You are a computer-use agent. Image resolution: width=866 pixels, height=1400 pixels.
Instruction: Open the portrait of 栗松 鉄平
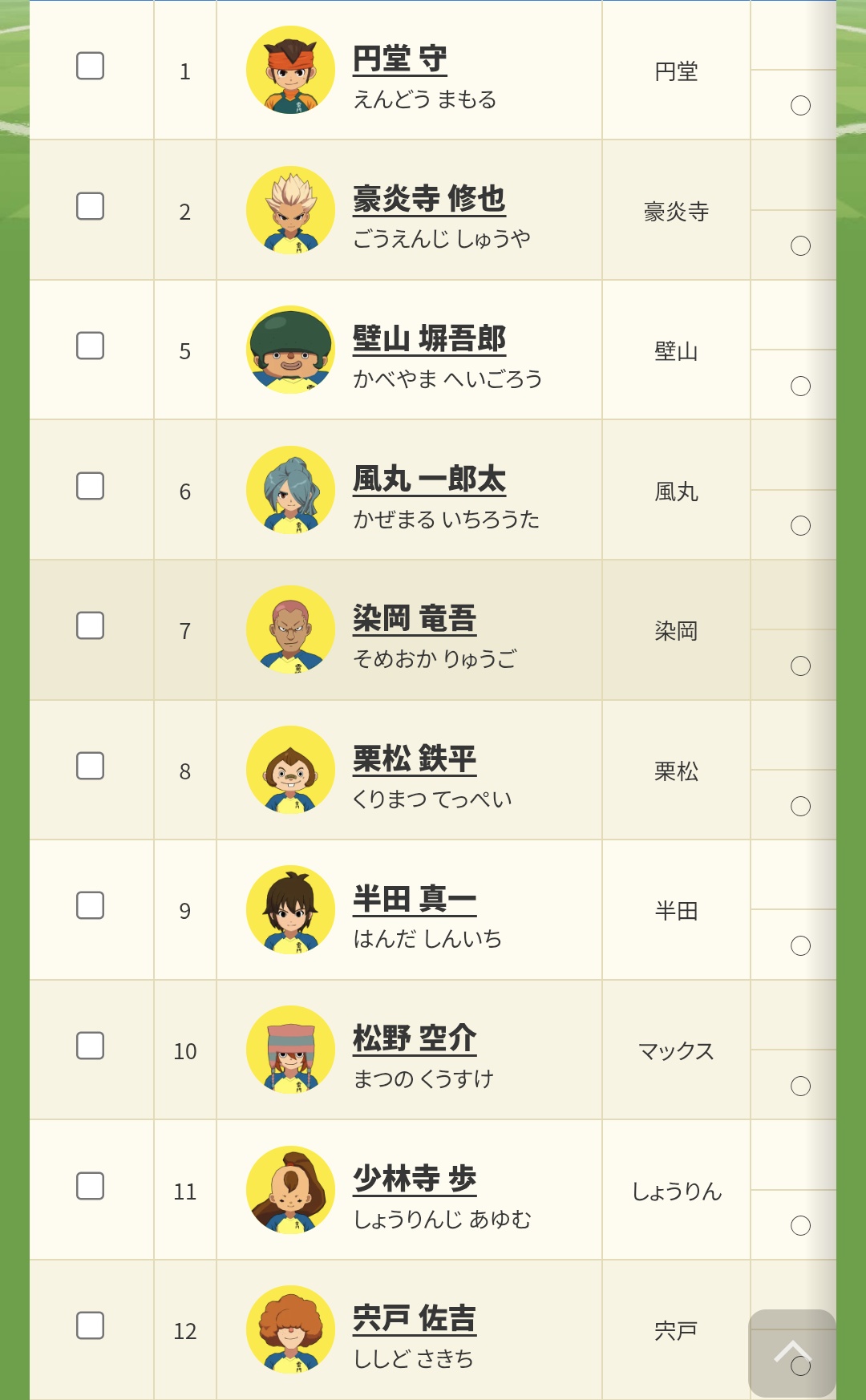coord(290,770)
